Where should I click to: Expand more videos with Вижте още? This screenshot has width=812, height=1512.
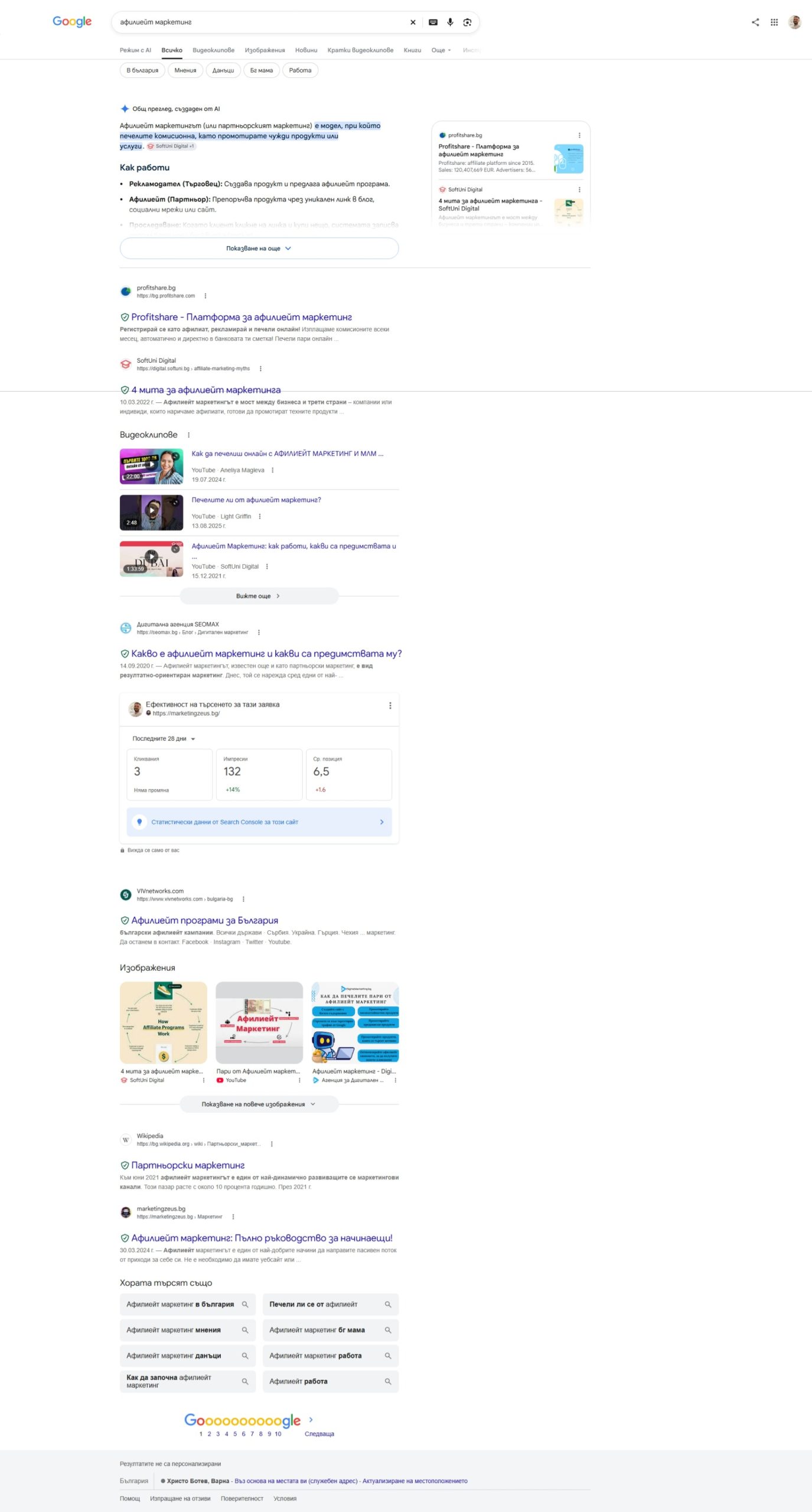pos(259,597)
